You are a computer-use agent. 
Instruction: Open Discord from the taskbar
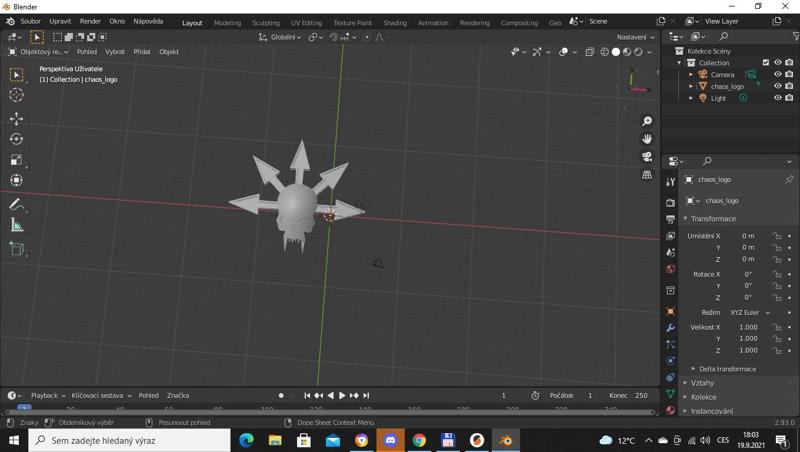click(x=390, y=440)
